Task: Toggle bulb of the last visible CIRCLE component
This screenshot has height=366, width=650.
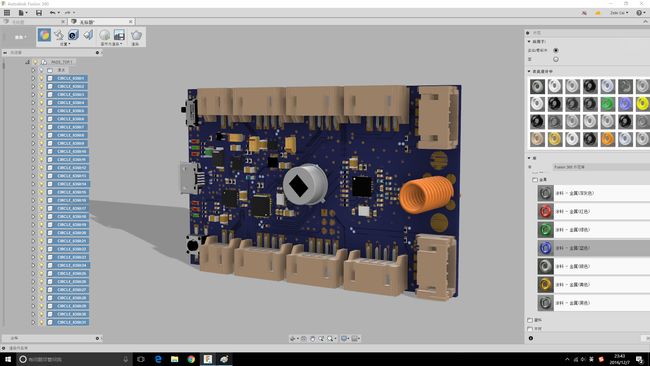Action: (41, 322)
